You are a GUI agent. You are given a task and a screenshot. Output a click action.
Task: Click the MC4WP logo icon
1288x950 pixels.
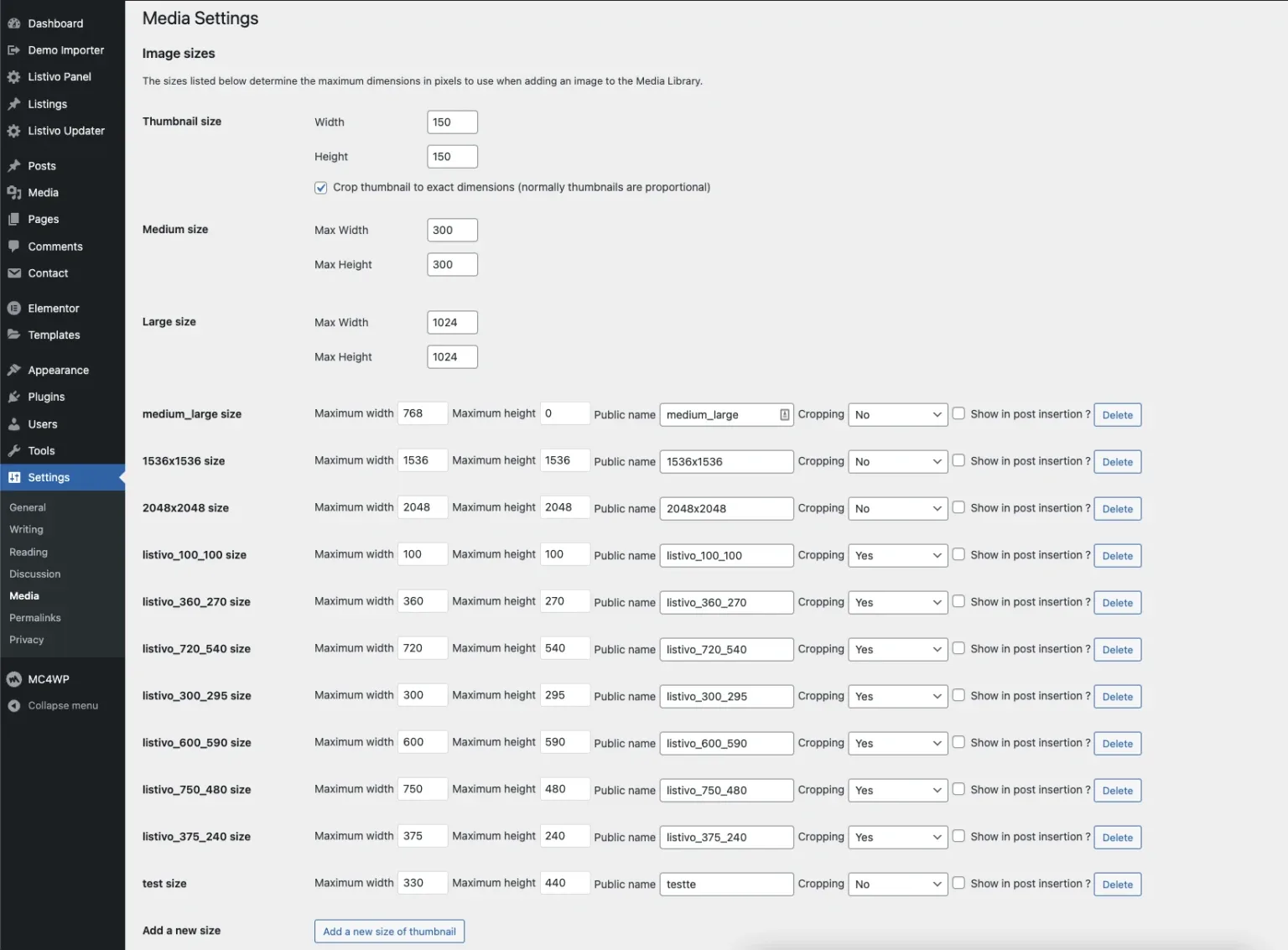point(14,679)
